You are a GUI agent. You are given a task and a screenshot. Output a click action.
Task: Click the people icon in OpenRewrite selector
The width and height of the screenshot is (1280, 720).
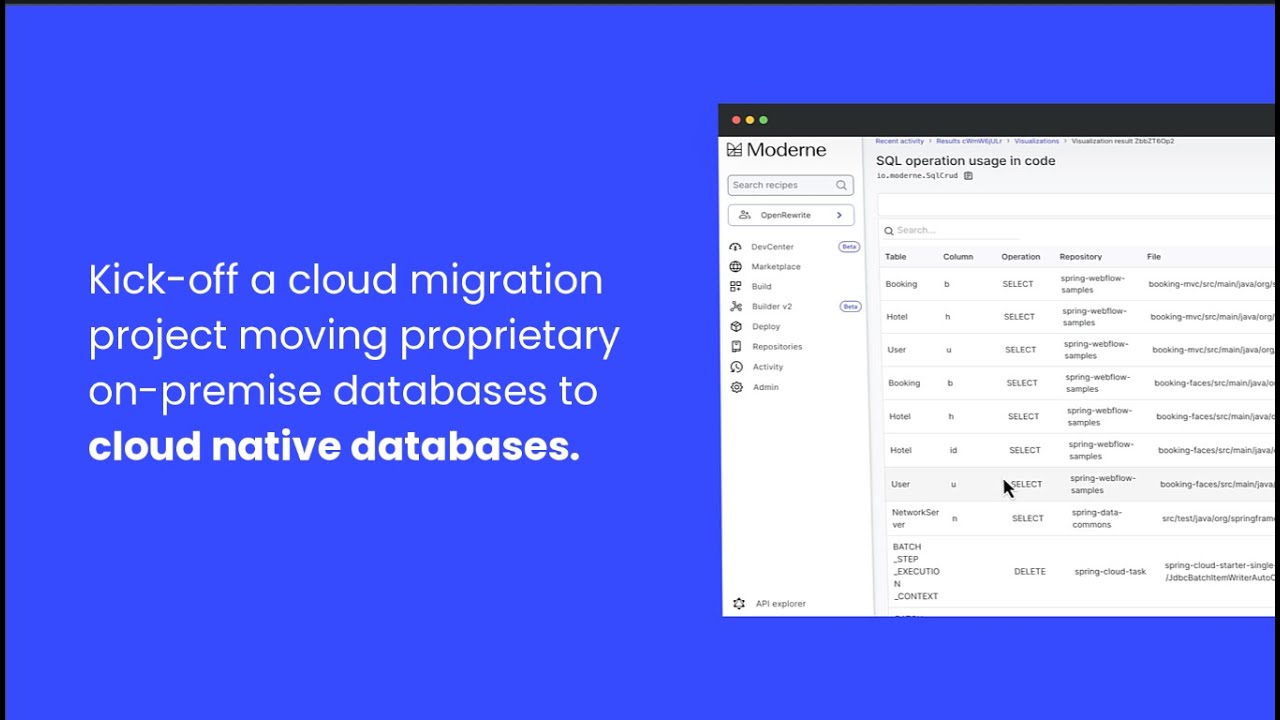click(745, 215)
